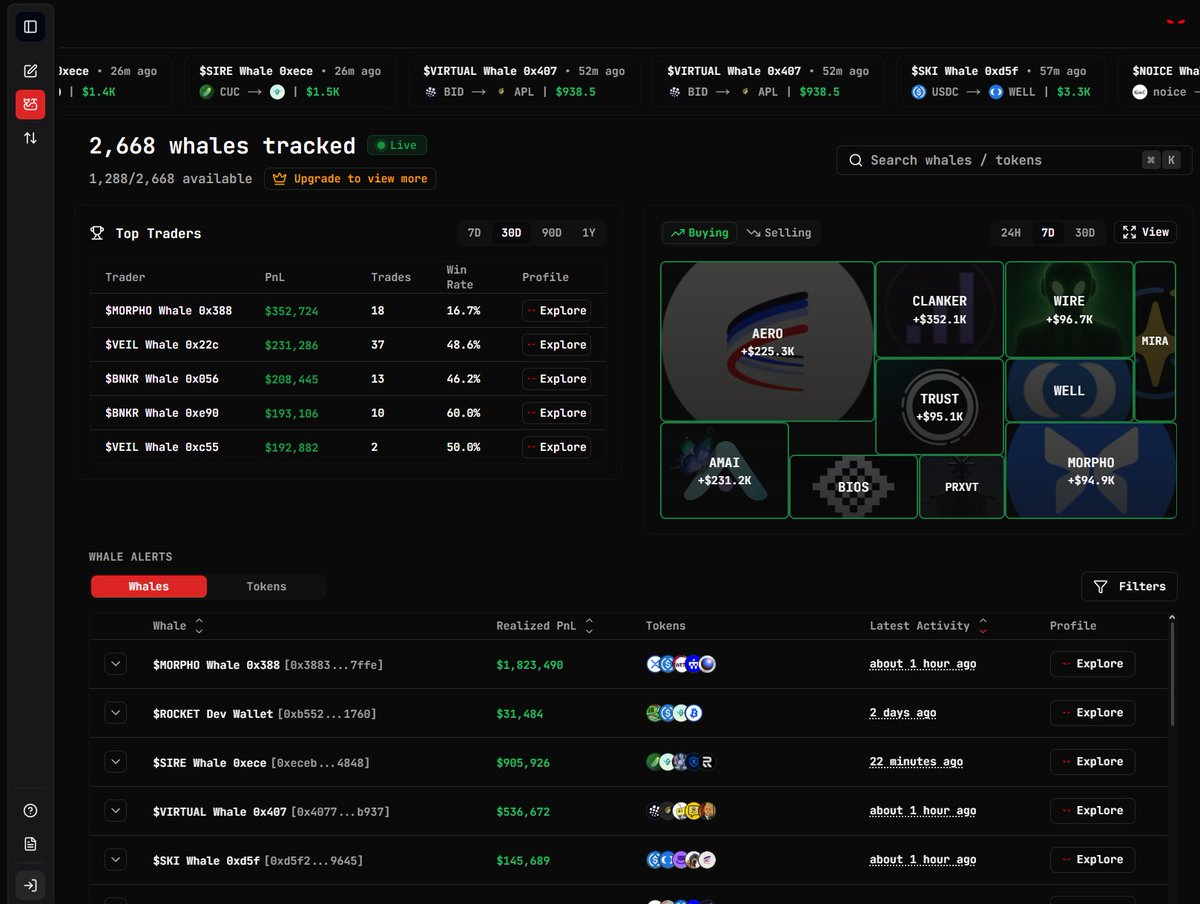Click token icons in $SKI Whale row

pyautogui.click(x=681, y=860)
